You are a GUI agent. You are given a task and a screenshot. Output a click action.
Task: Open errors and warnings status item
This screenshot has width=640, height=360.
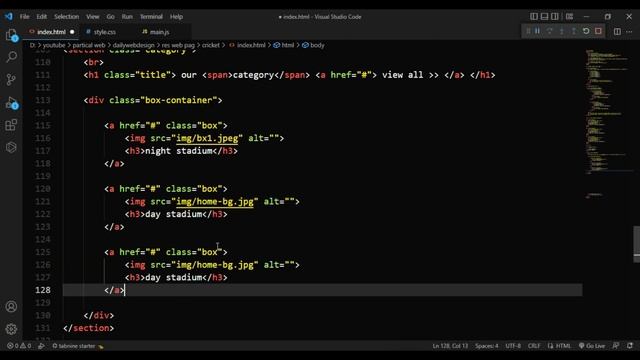pos(19,346)
